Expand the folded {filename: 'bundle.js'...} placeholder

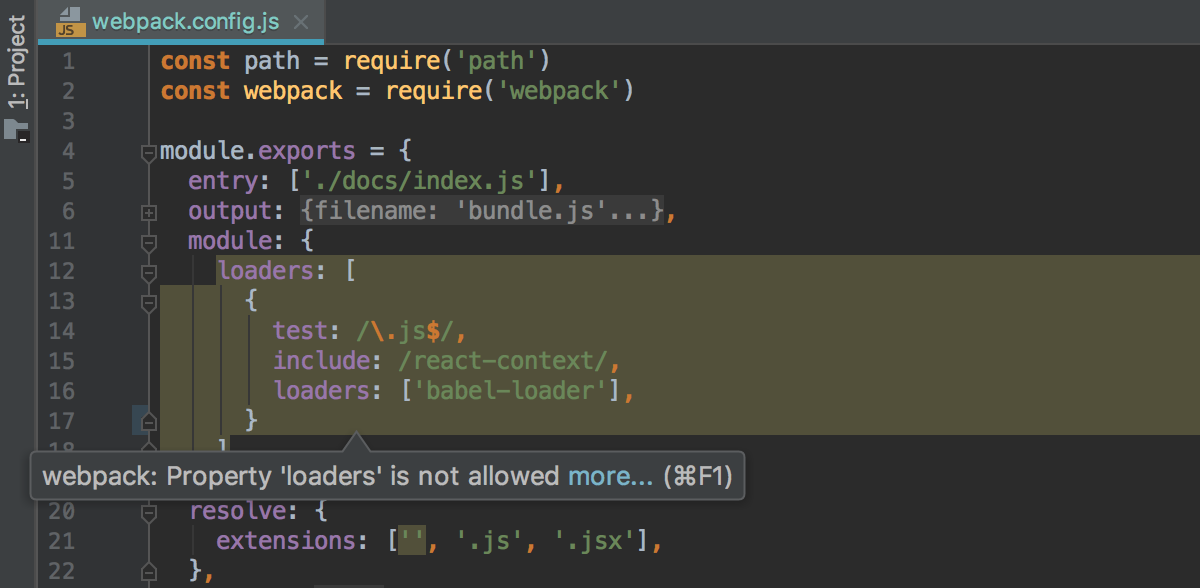click(482, 211)
